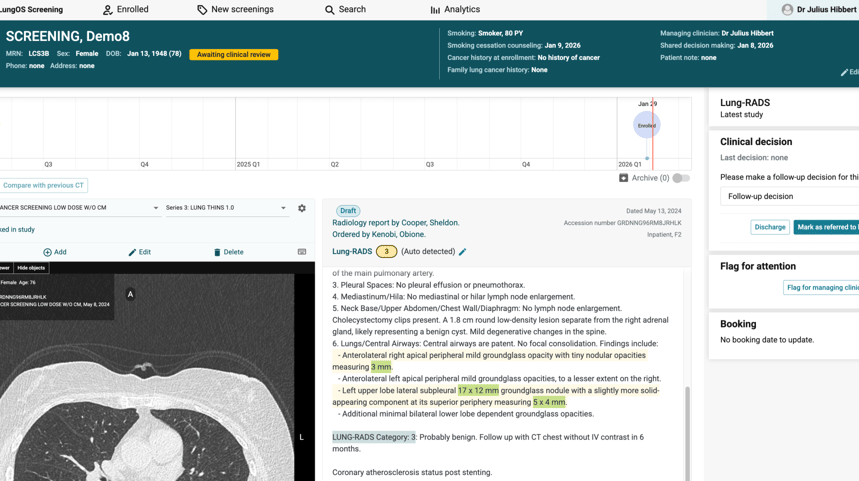Click Flag for managing clinician button
Viewport: 859px width, 481px height.
[821, 287]
